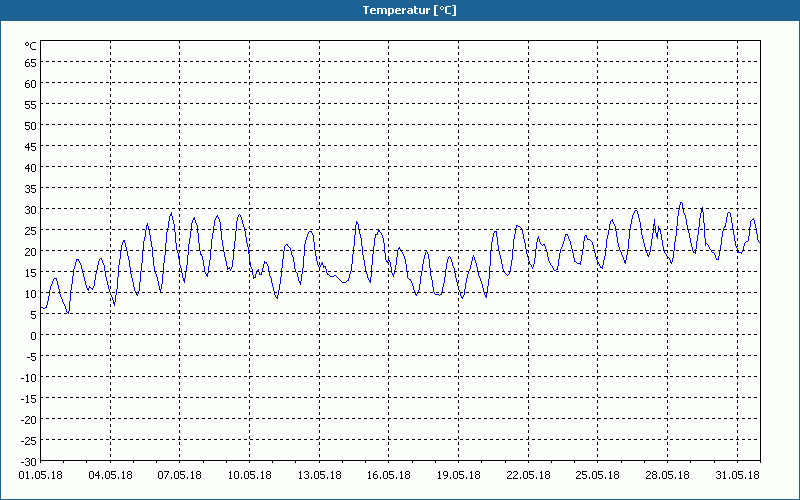The width and height of the screenshot is (800, 500).
Task: Select the 31.05.18 date on the x-axis
Action: click(x=736, y=475)
